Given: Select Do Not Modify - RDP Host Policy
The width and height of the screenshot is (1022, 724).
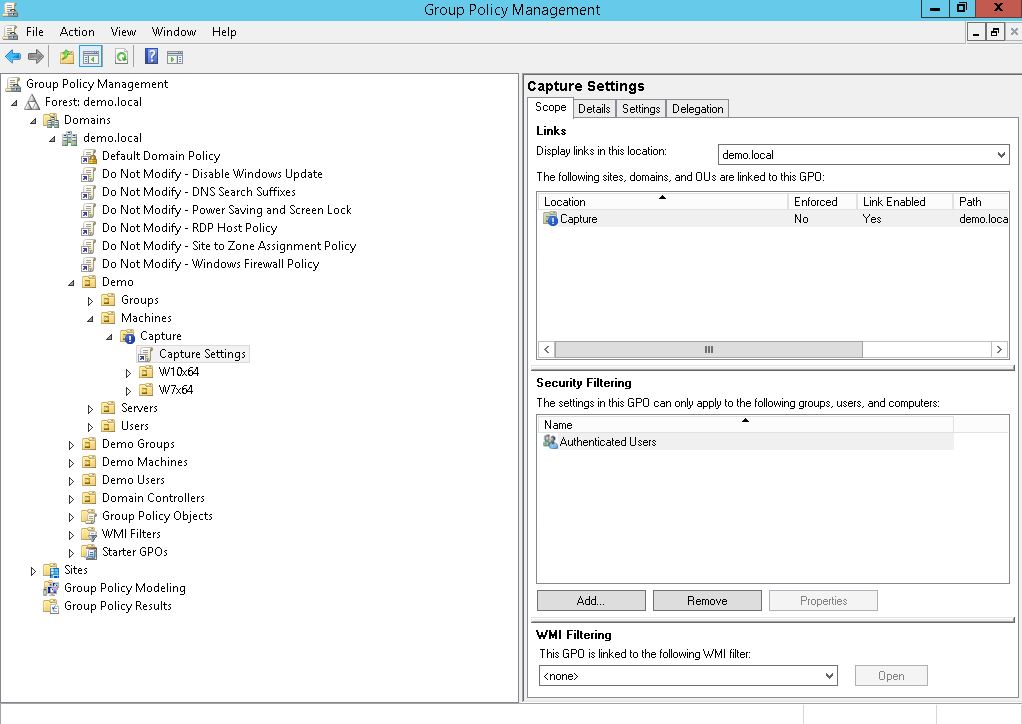Looking at the screenshot, I should [x=189, y=228].
